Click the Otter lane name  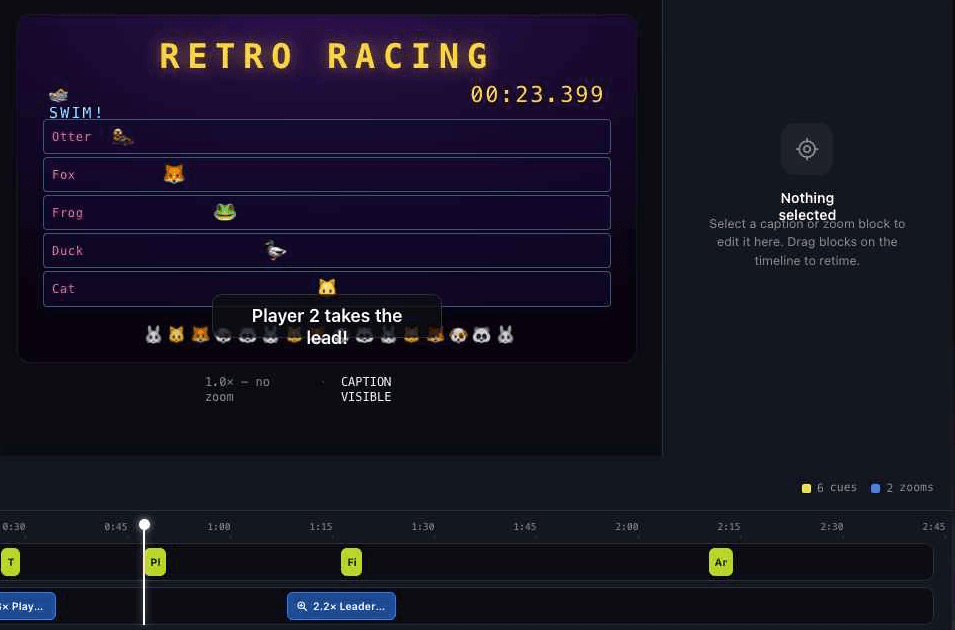click(71, 136)
